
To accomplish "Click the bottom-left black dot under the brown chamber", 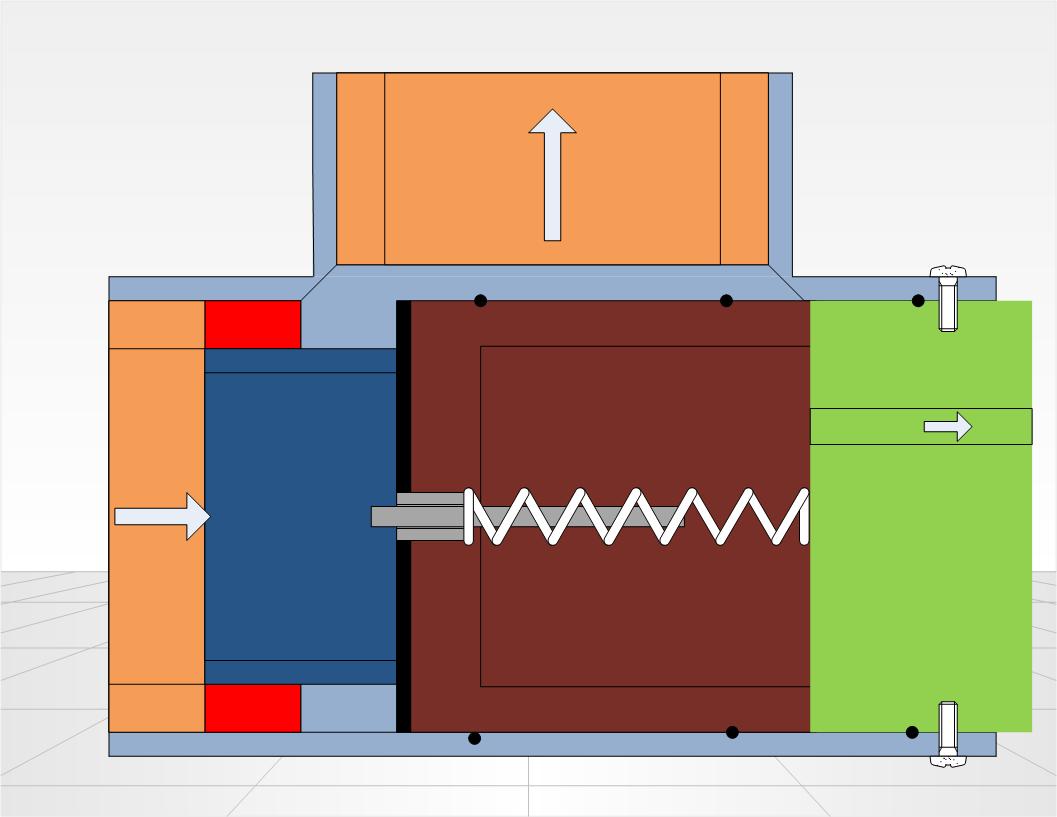I will (x=474, y=739).
